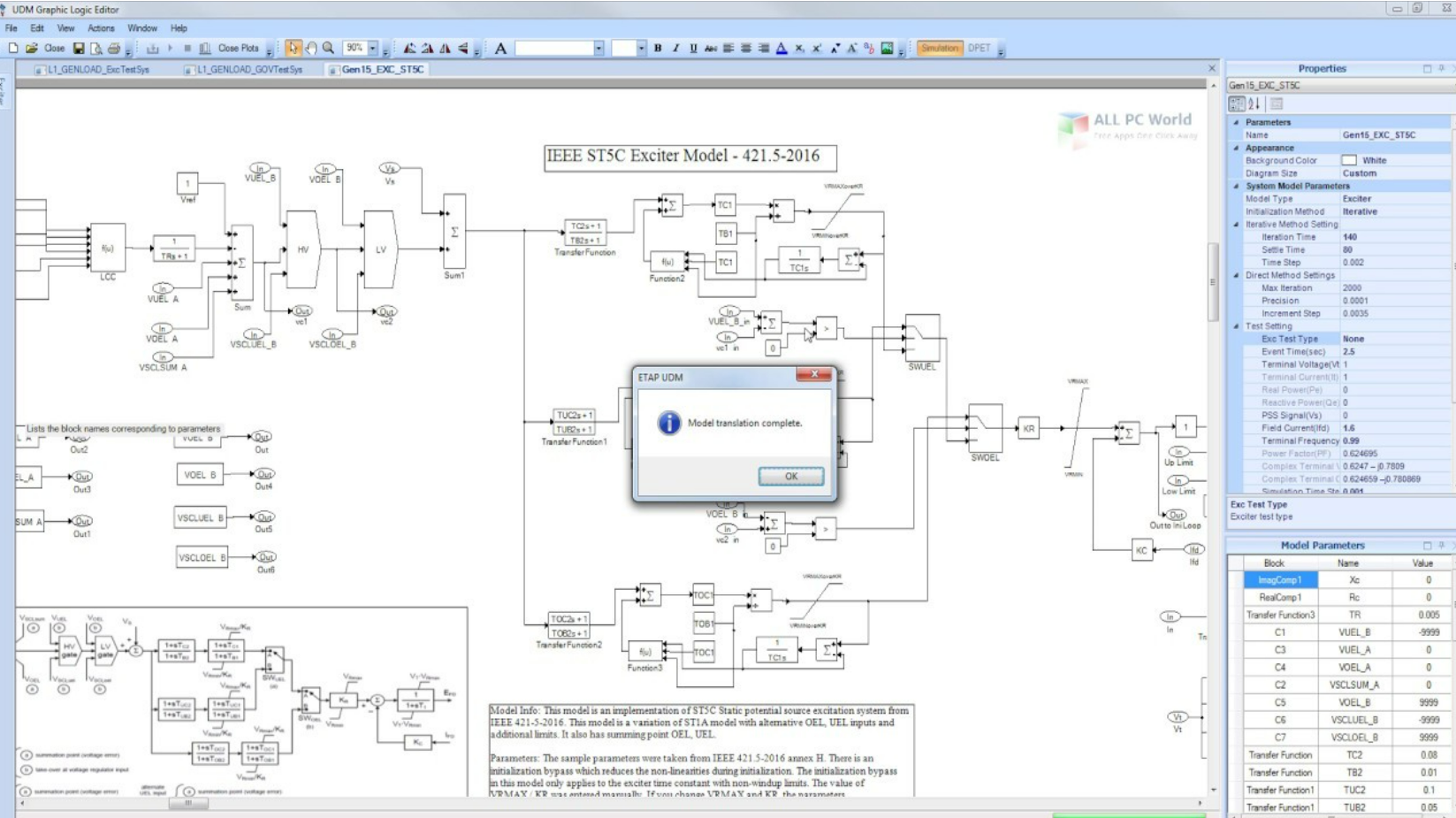Click the stop square icon in toolbar

(187, 49)
